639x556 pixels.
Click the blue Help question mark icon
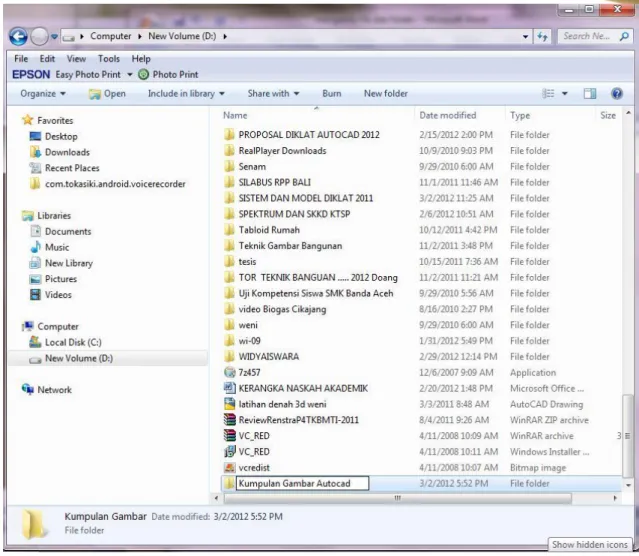click(x=617, y=94)
